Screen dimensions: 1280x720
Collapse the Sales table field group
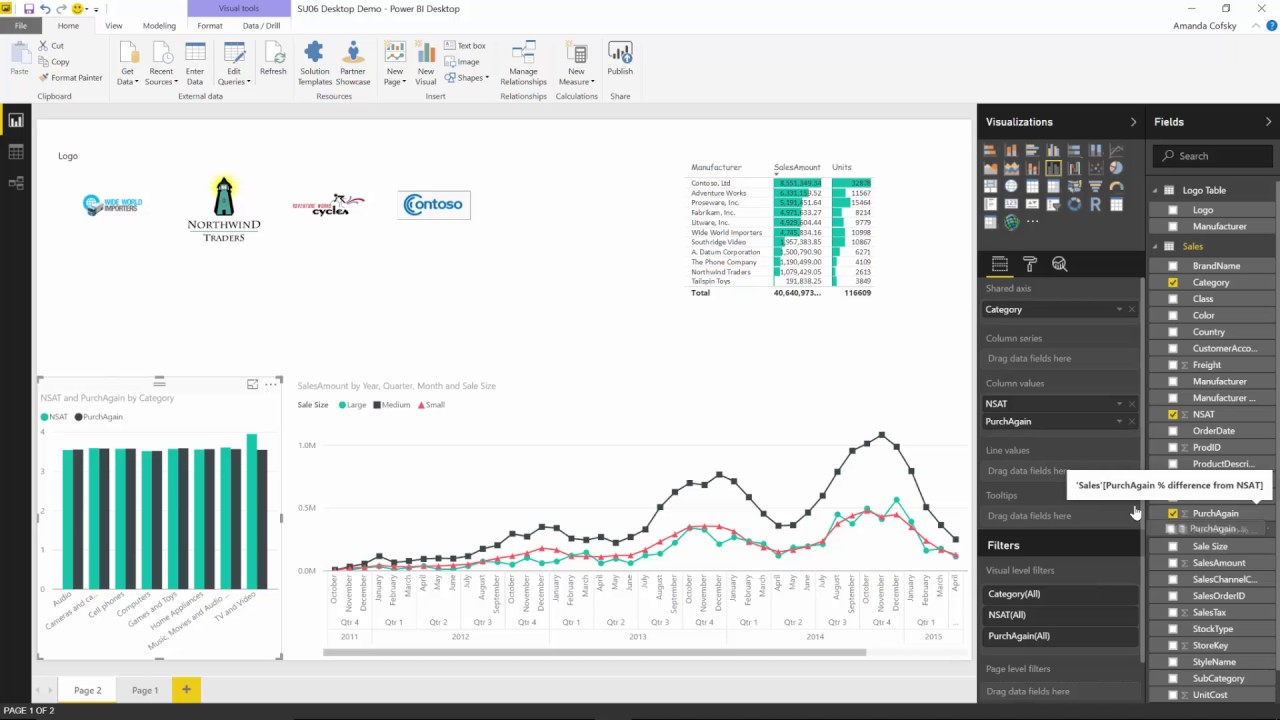click(x=1155, y=246)
